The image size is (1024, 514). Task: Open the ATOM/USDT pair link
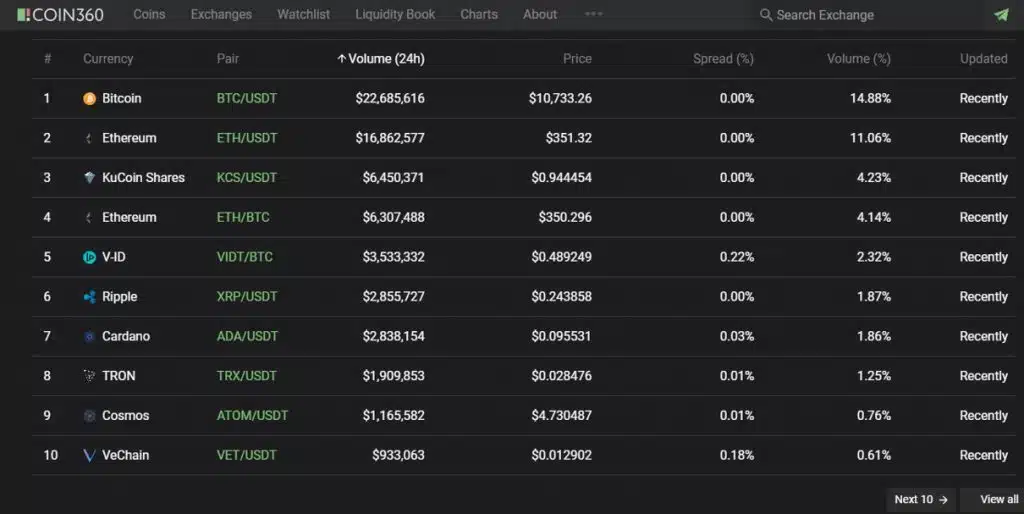coord(252,415)
